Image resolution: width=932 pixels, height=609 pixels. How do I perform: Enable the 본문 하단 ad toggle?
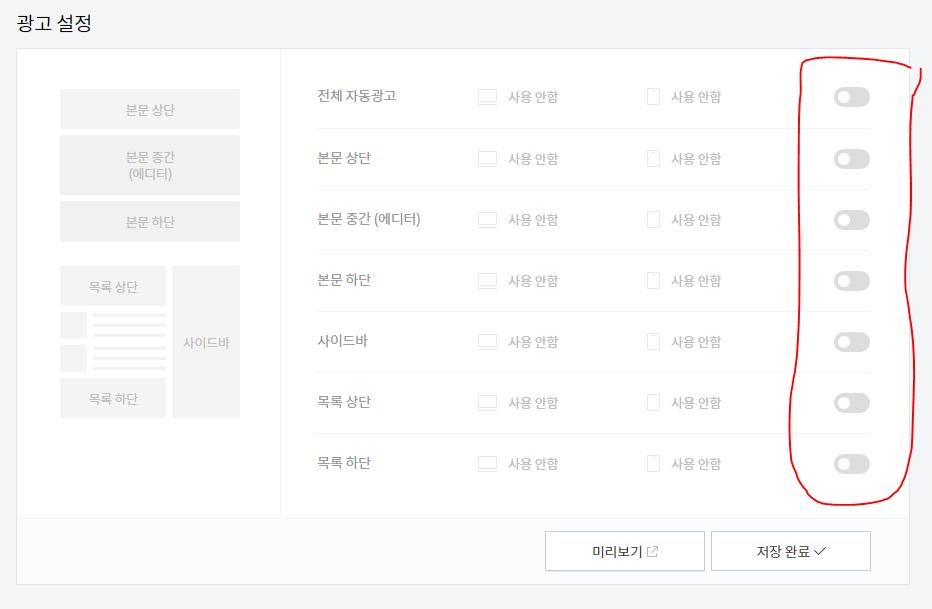(x=851, y=281)
